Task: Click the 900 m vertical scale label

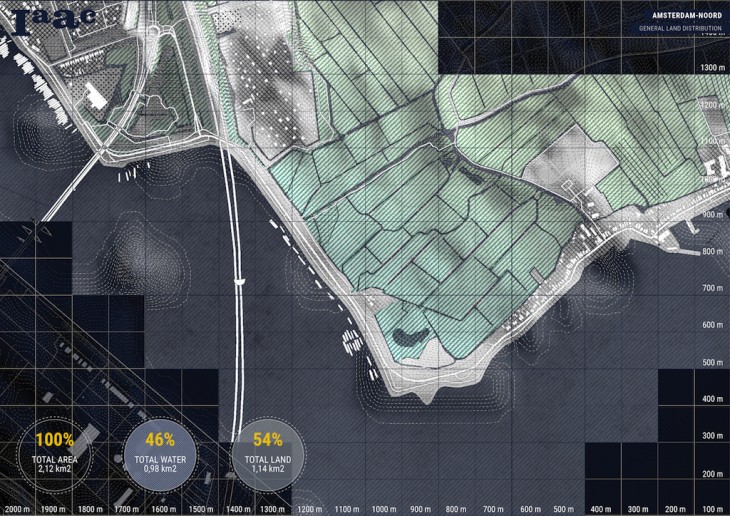Action: pyautogui.click(x=714, y=215)
